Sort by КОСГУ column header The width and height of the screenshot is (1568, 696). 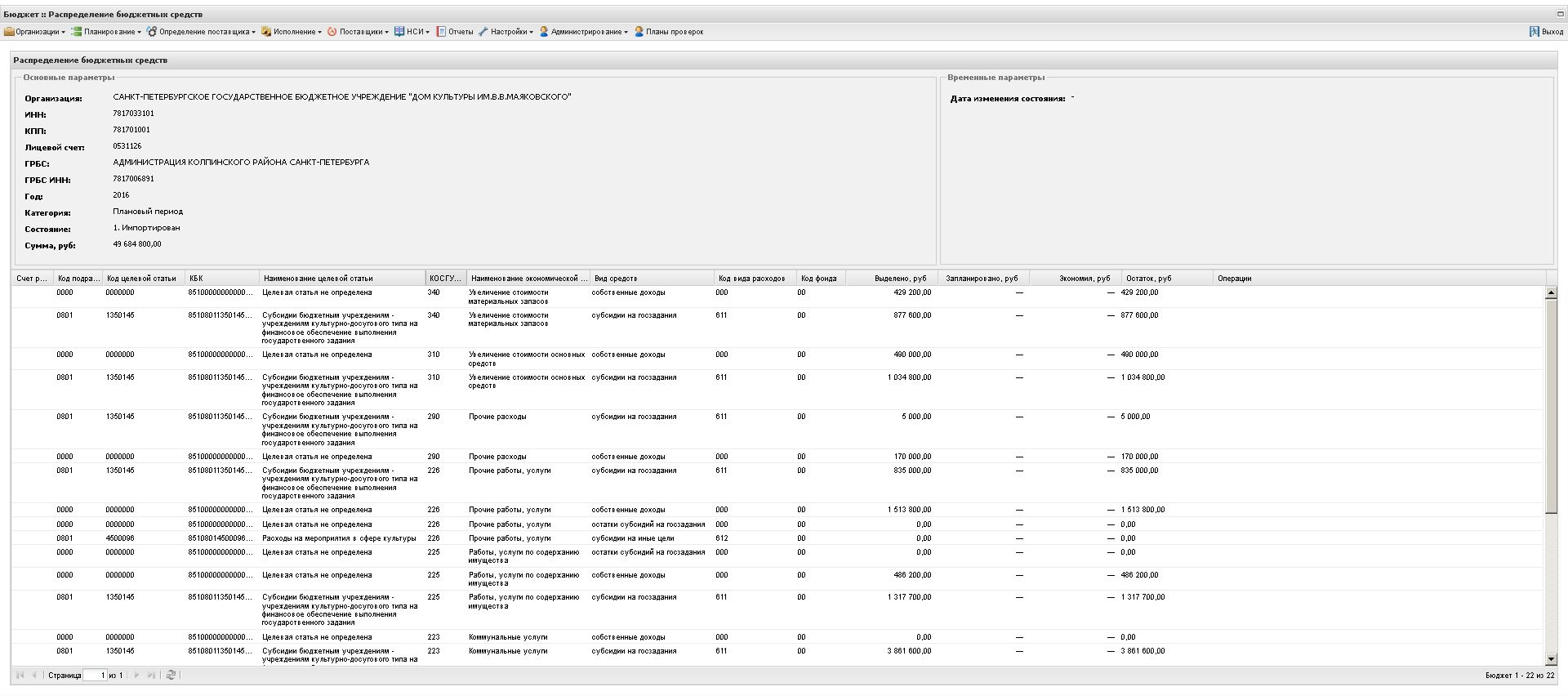(x=445, y=279)
